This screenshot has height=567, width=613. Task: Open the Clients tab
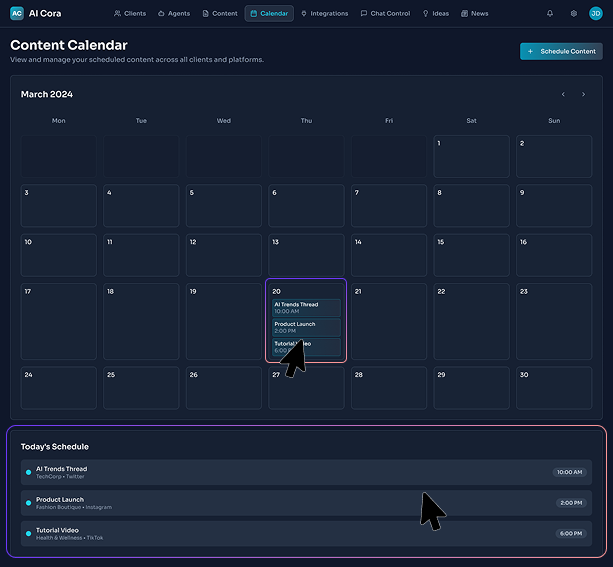130,13
